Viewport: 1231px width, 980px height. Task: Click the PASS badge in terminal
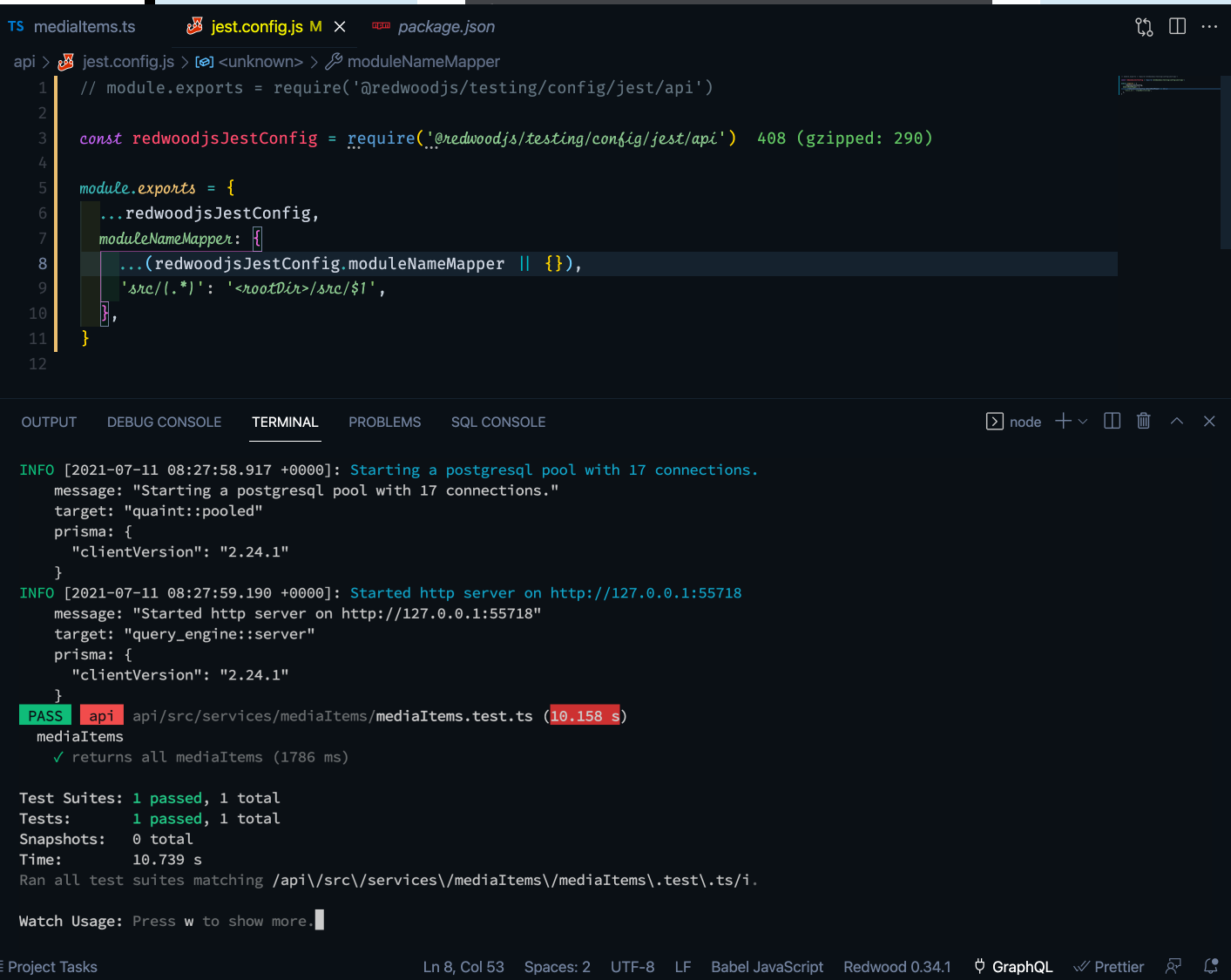(x=45, y=716)
